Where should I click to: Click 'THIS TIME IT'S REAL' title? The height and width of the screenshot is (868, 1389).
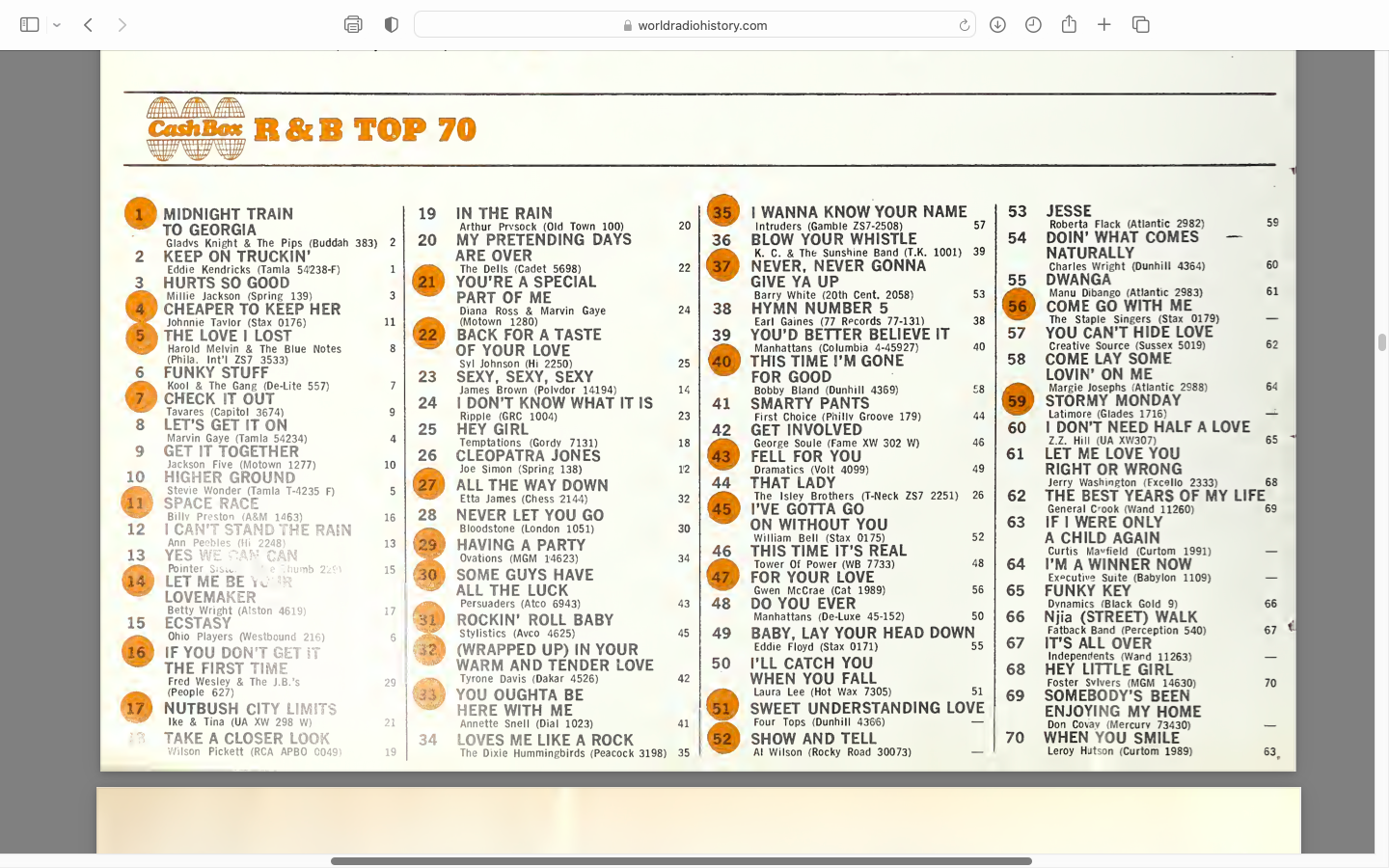click(x=829, y=551)
